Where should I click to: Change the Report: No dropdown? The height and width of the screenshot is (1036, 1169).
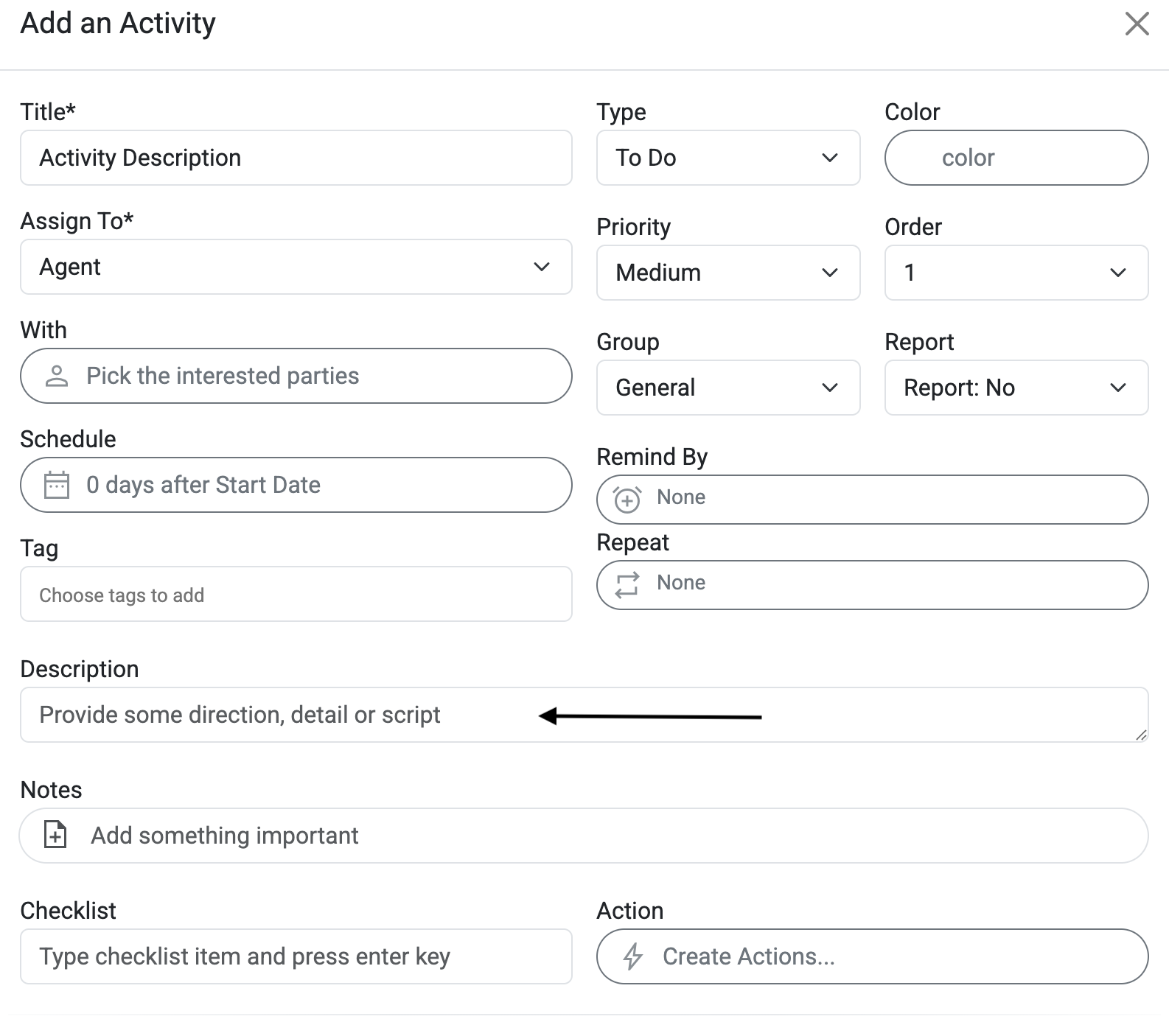coord(1016,388)
